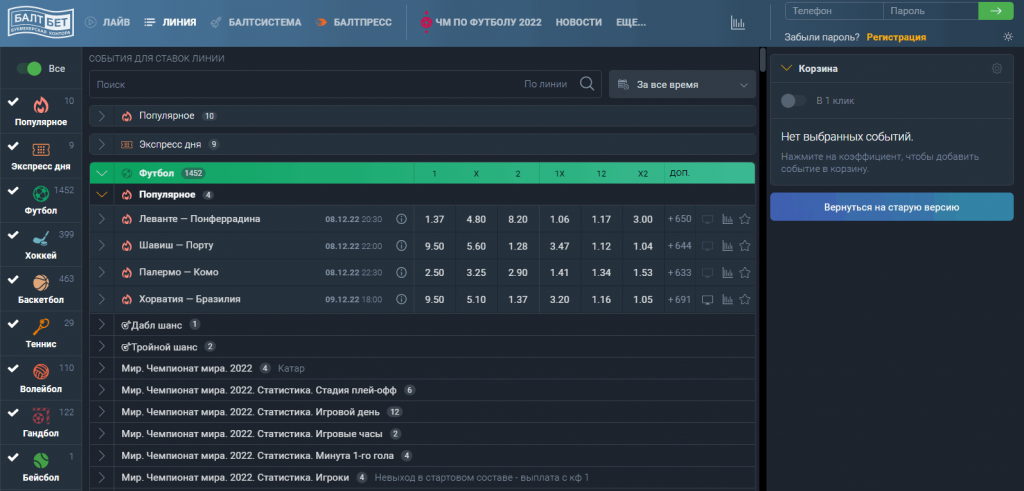Go to the НОВОСТИ menu item
This screenshot has height=491, width=1024.
pyautogui.click(x=578, y=22)
